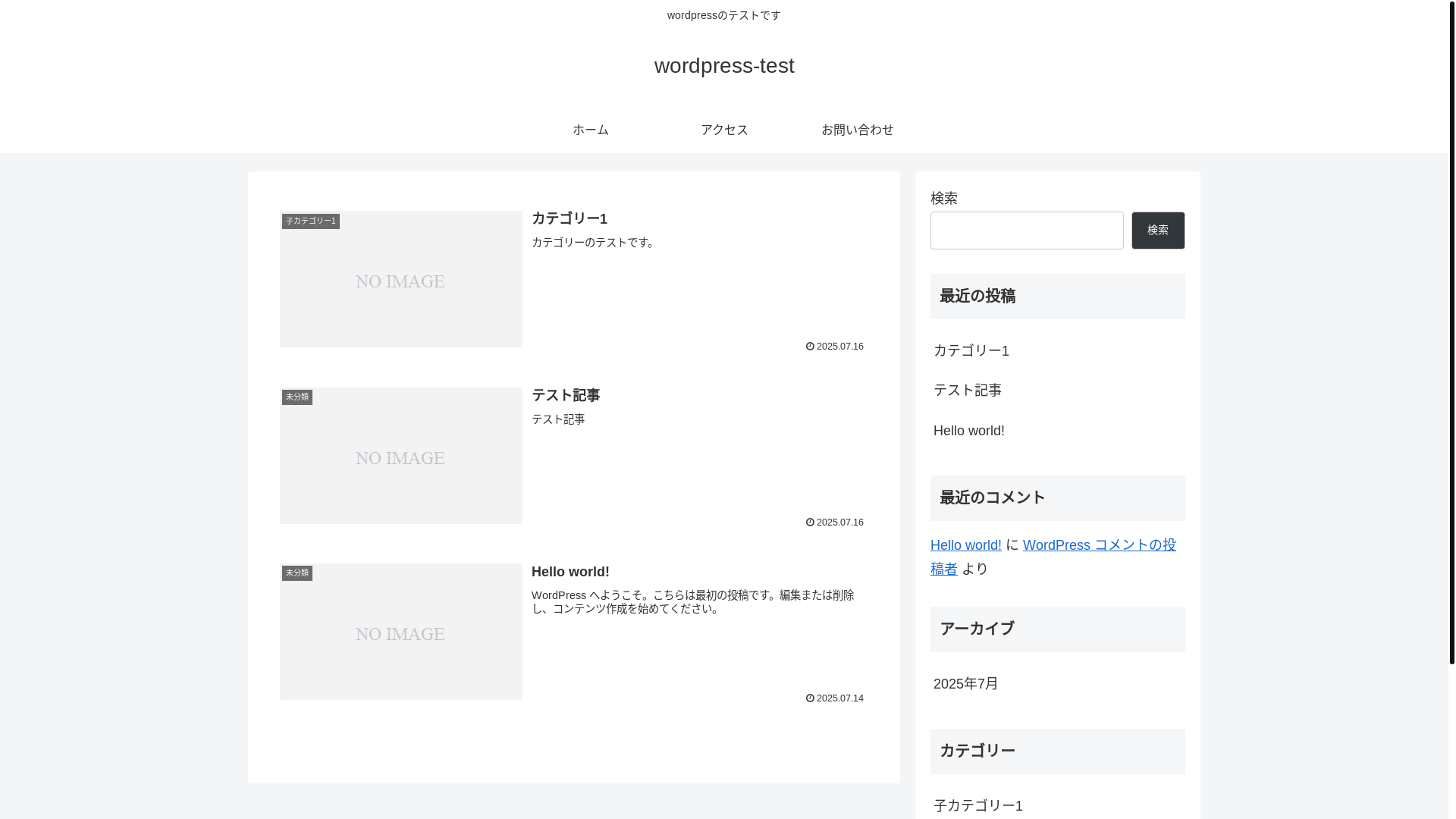This screenshot has height=819, width=1456.
Task: Open the wordpress-test site title link
Action: tap(724, 66)
